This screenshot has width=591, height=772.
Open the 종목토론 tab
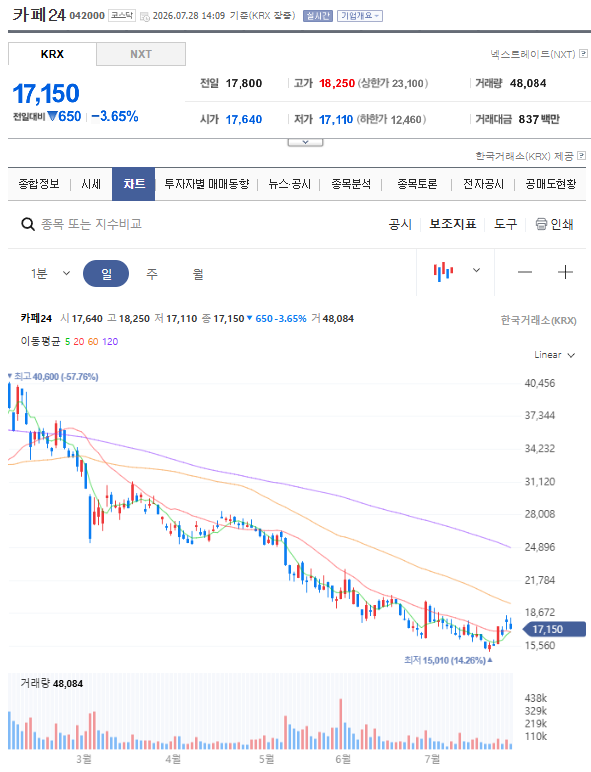417,184
